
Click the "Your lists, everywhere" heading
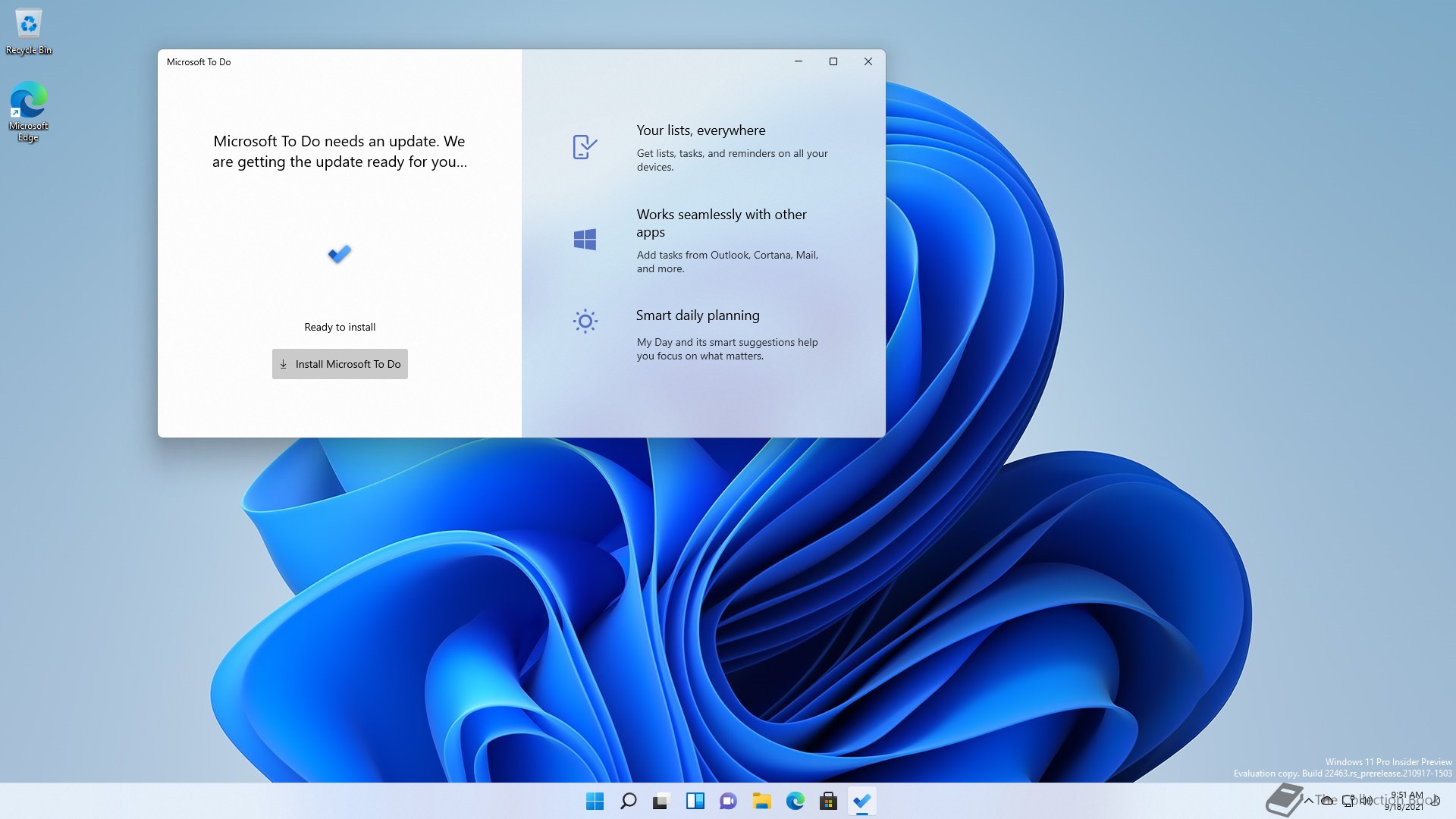[x=701, y=130]
